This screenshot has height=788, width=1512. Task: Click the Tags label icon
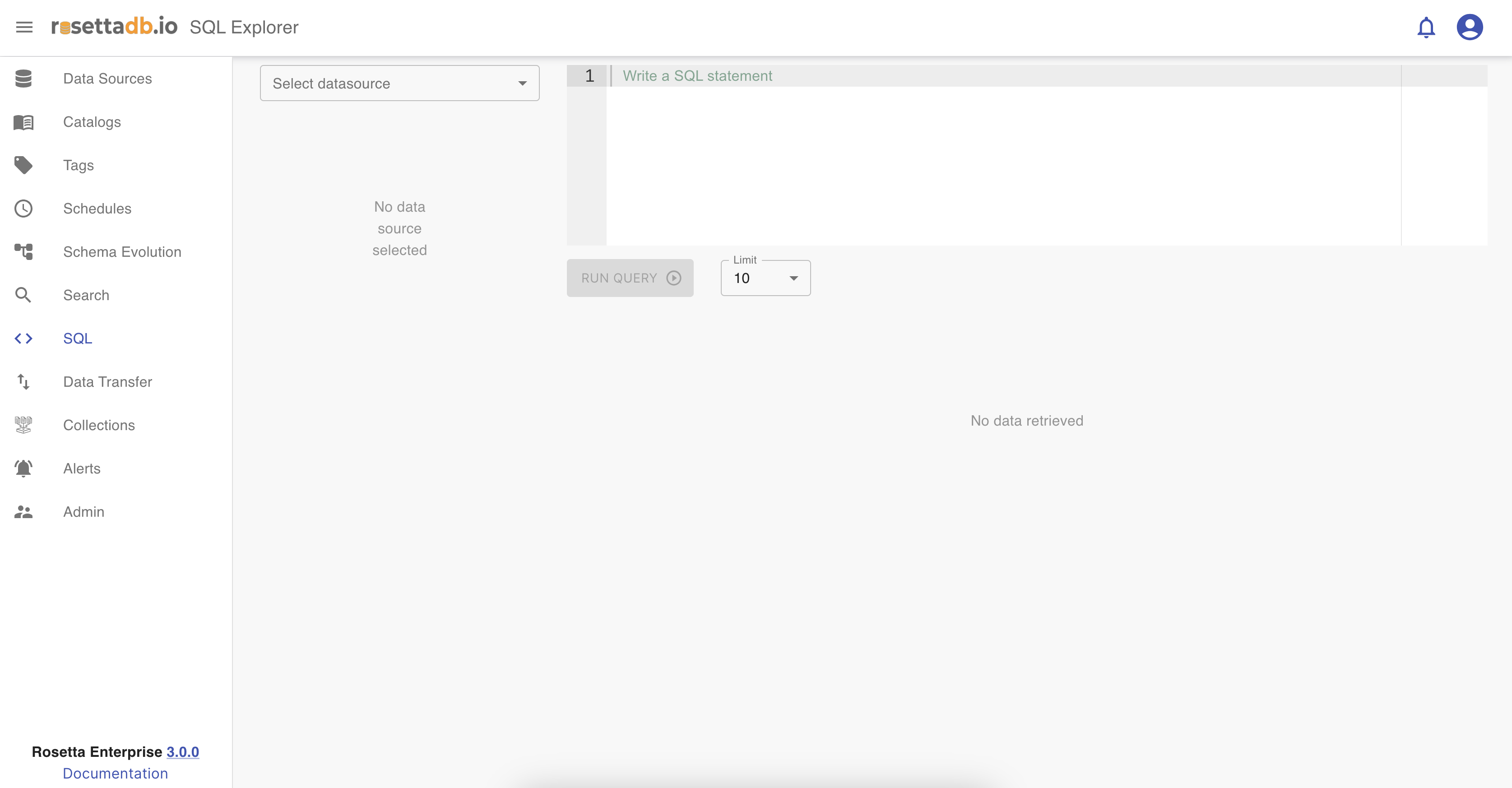23,166
